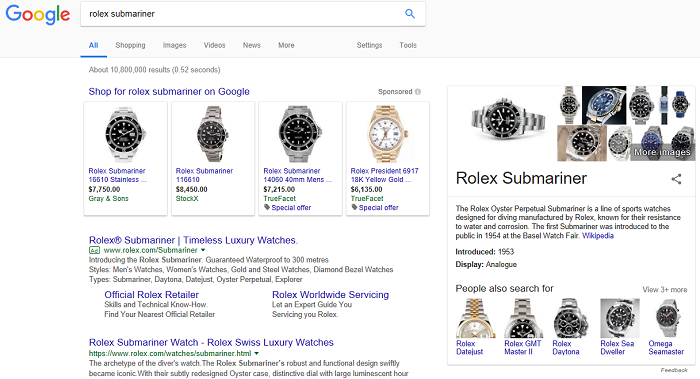
Task: Open Rolex Worldwide Servicing sitelink
Action: [x=330, y=295]
